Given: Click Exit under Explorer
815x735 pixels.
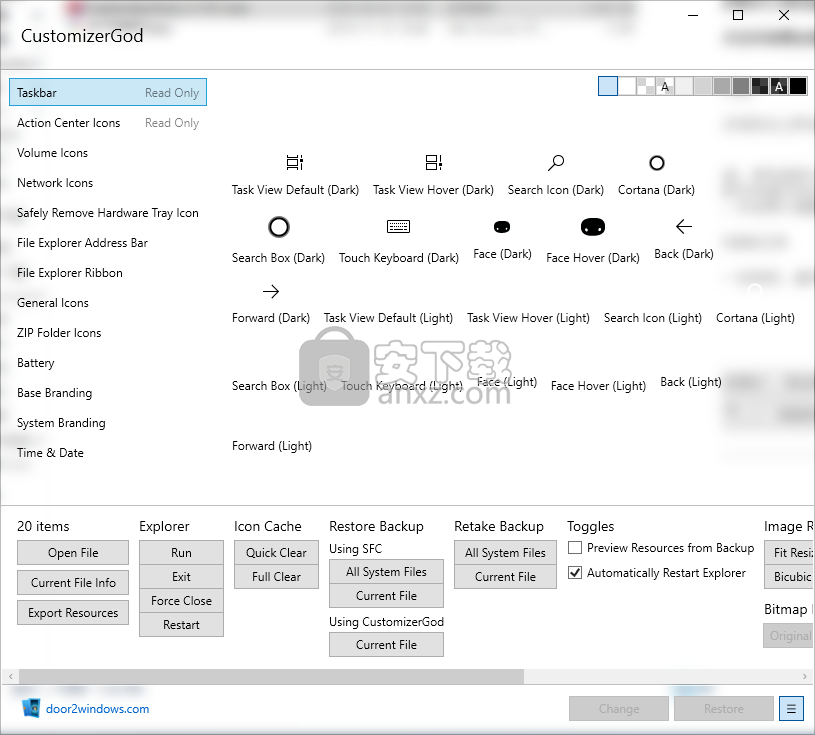Looking at the screenshot, I should coord(181,576).
